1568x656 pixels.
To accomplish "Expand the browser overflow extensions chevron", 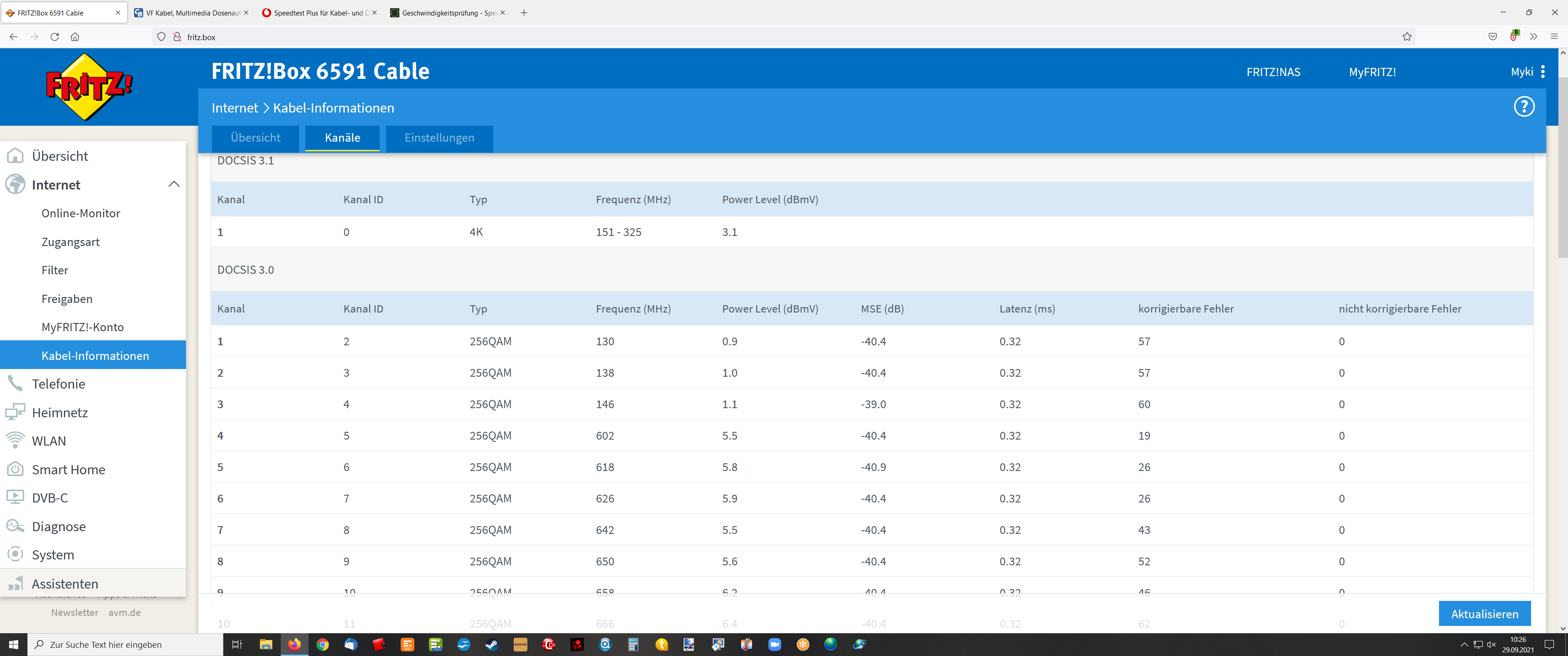I will click(1533, 36).
